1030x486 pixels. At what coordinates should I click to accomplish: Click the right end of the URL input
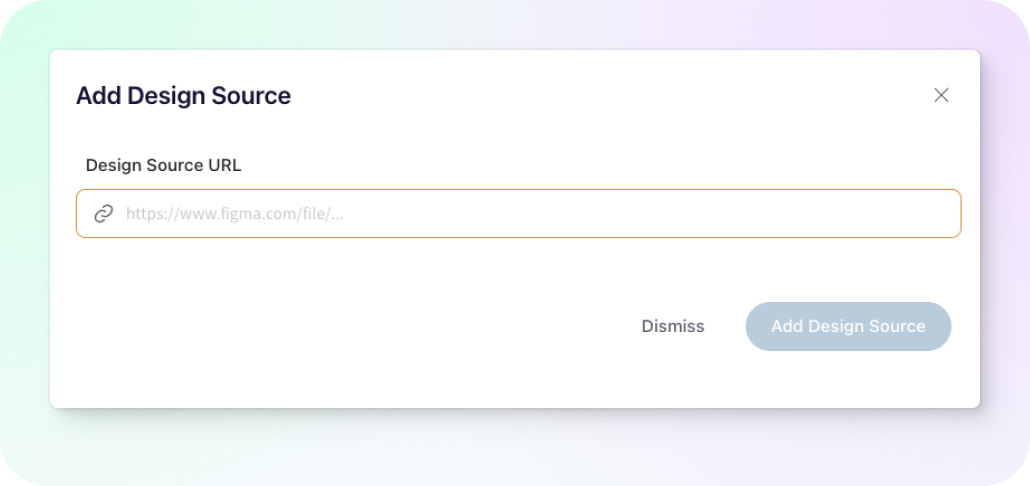(920, 213)
